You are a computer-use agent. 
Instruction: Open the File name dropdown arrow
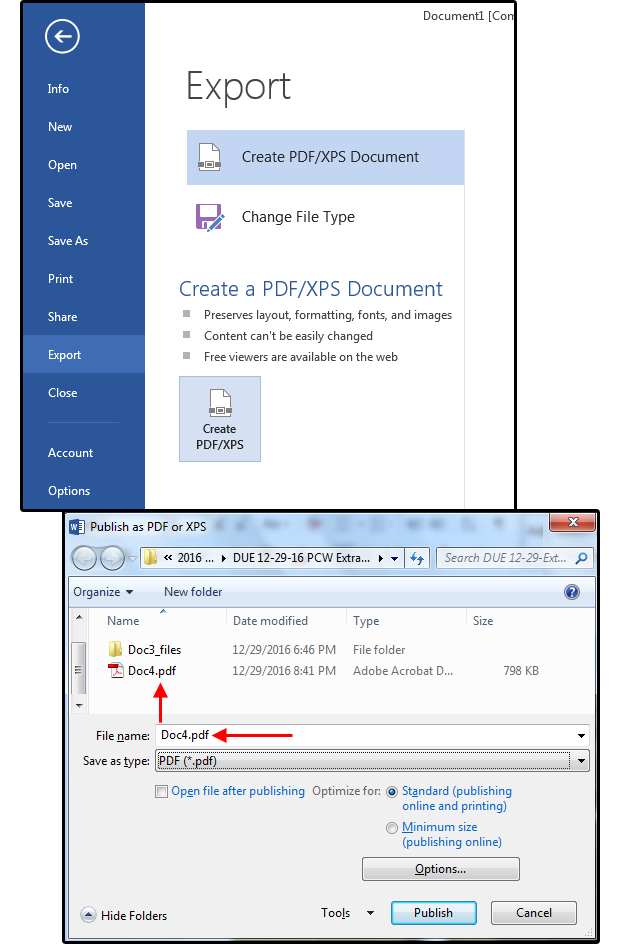click(x=581, y=736)
